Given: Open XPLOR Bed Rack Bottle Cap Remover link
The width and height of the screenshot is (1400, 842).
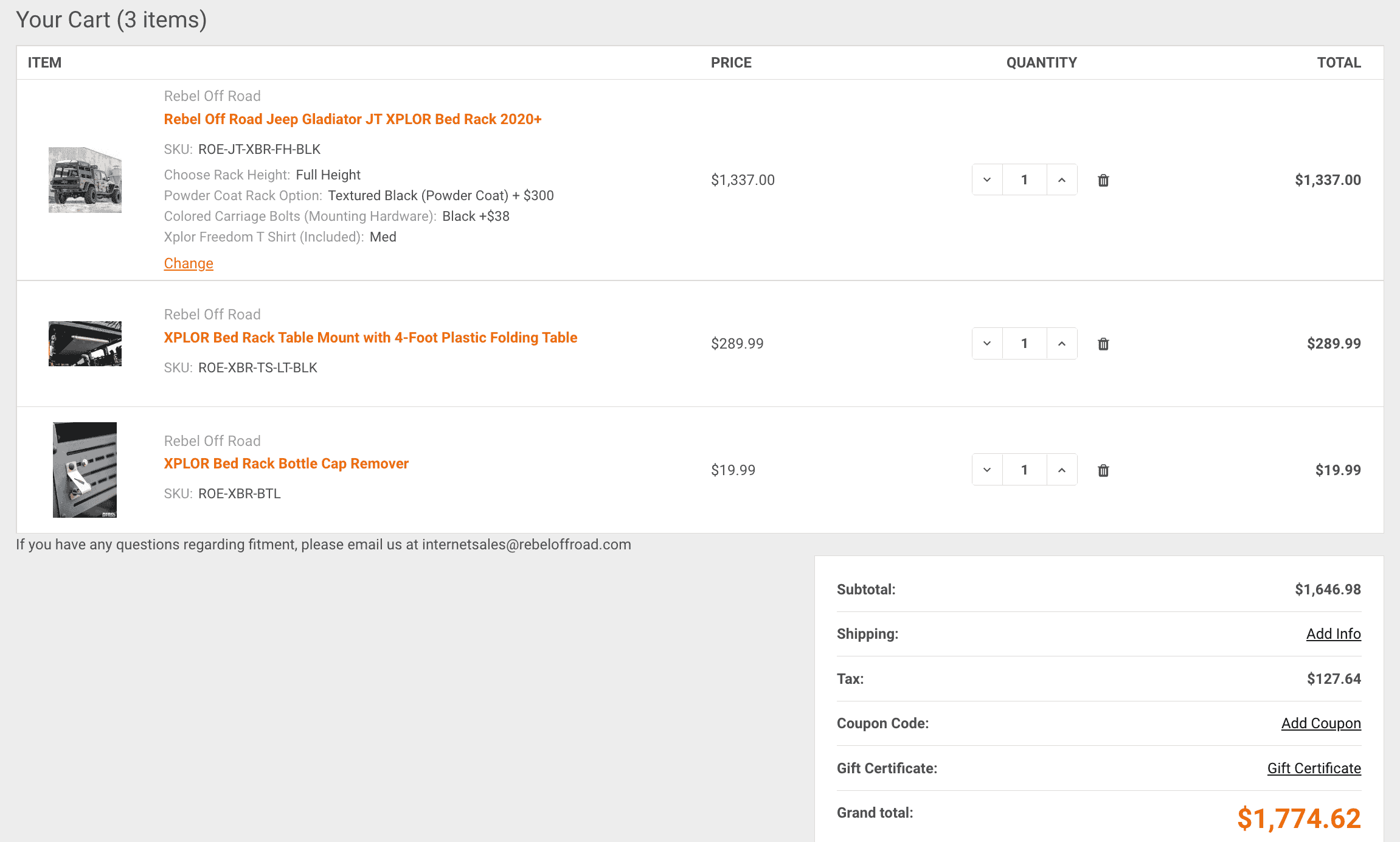Looking at the screenshot, I should pyautogui.click(x=286, y=464).
